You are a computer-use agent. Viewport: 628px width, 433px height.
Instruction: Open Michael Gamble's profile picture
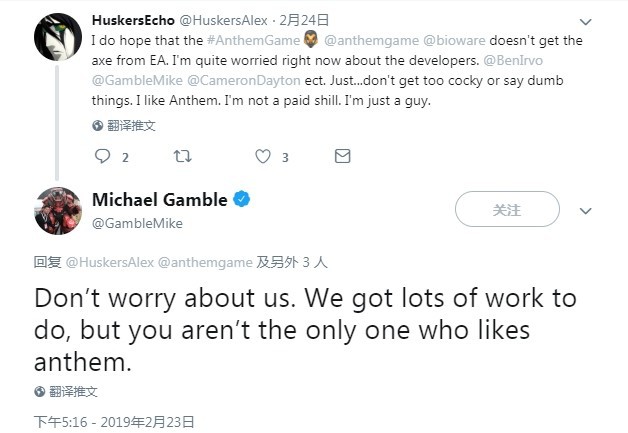tap(58, 211)
